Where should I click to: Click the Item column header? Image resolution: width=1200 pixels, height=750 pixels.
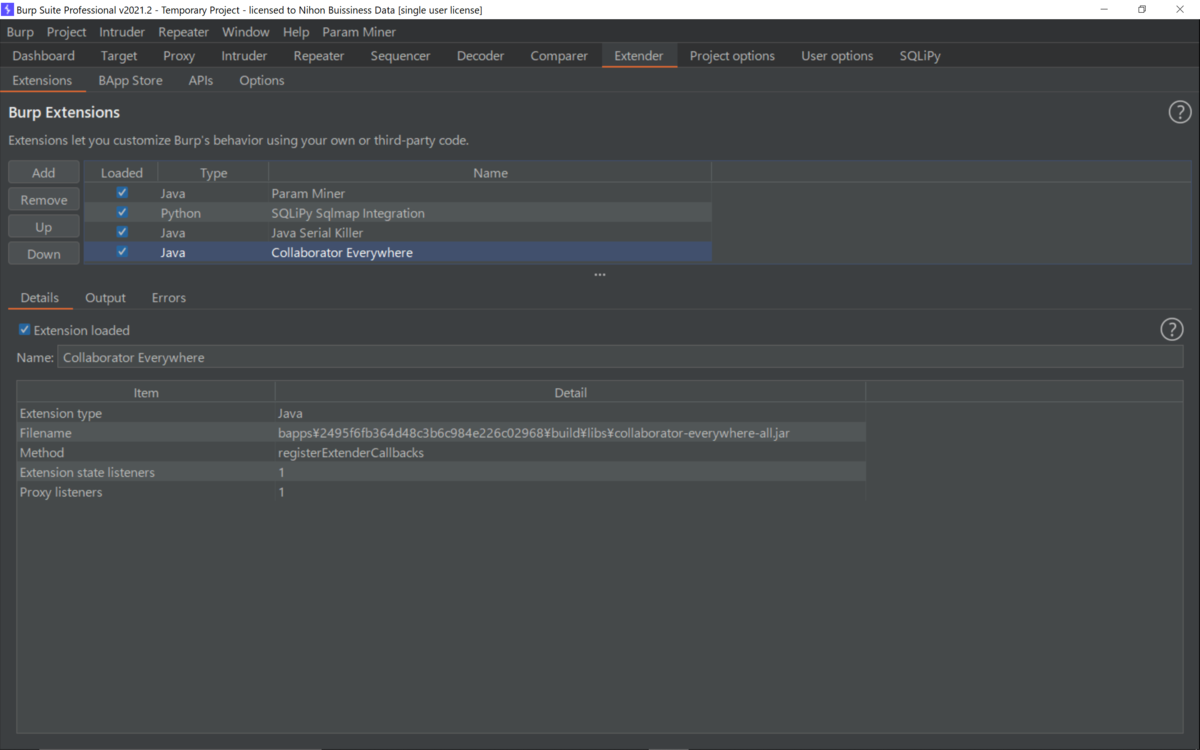tap(146, 393)
